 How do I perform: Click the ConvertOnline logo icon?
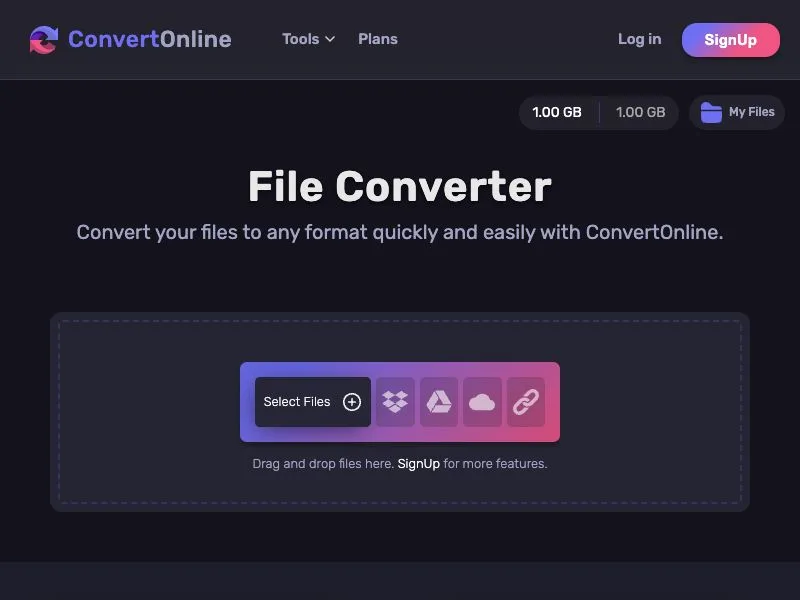pyautogui.click(x=44, y=40)
